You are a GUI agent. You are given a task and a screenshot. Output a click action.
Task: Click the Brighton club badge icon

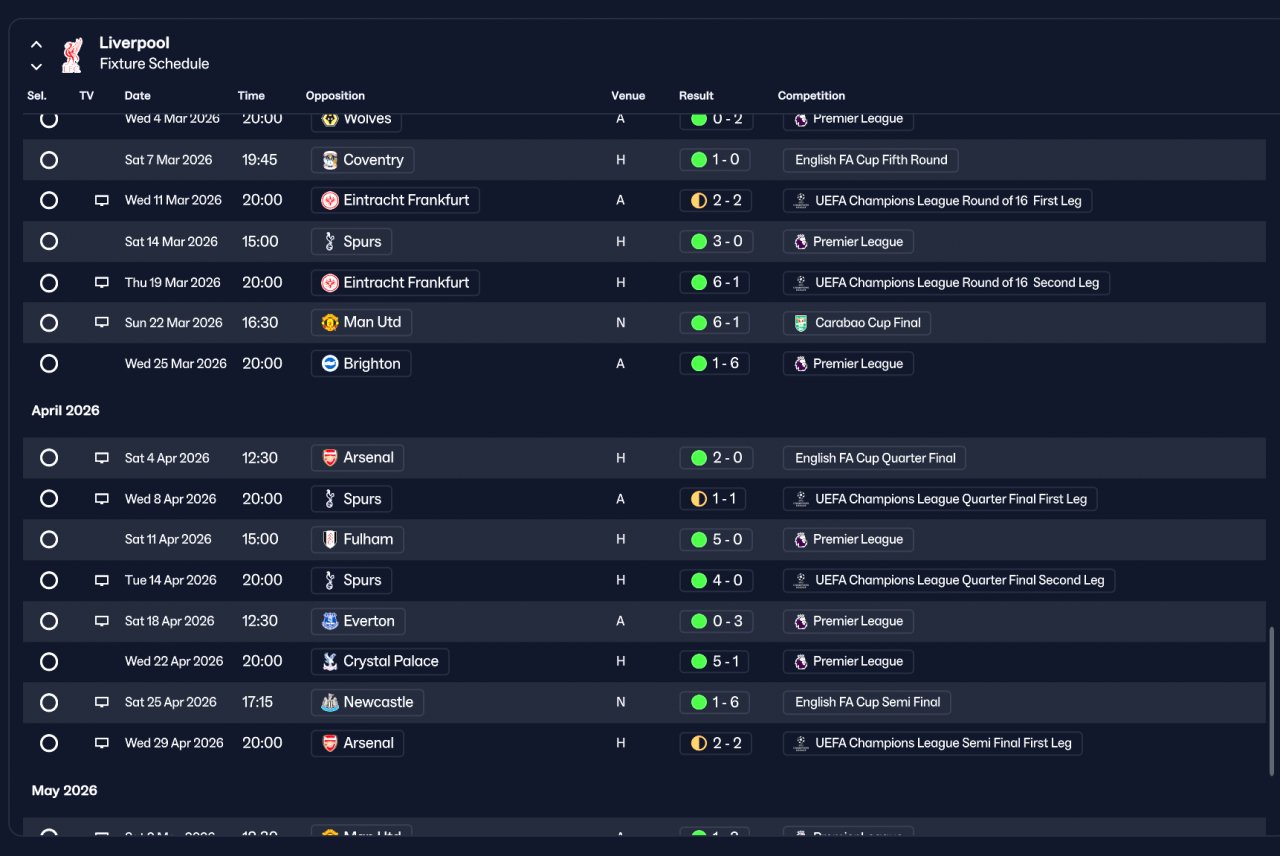pyautogui.click(x=329, y=364)
